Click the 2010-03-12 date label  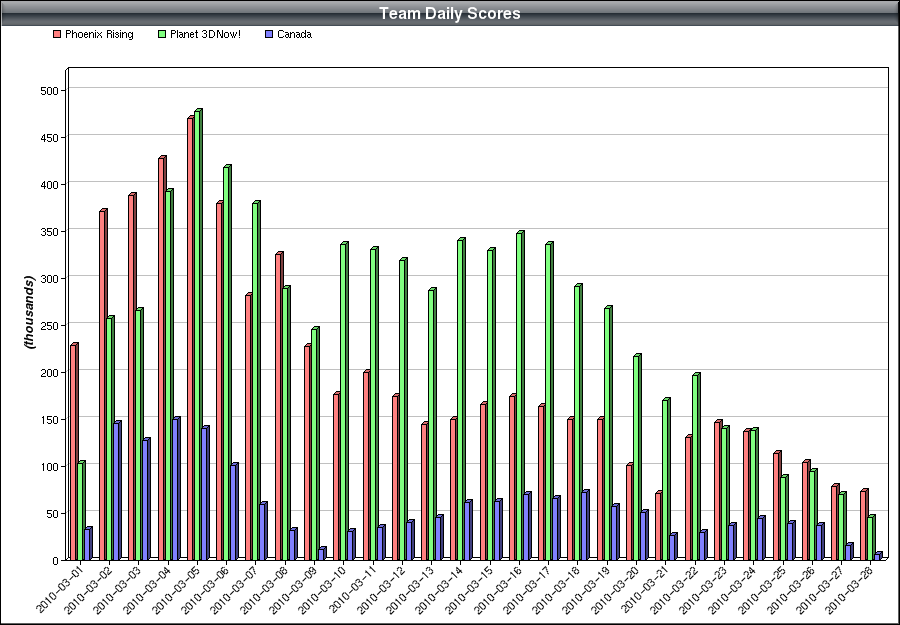click(381, 587)
